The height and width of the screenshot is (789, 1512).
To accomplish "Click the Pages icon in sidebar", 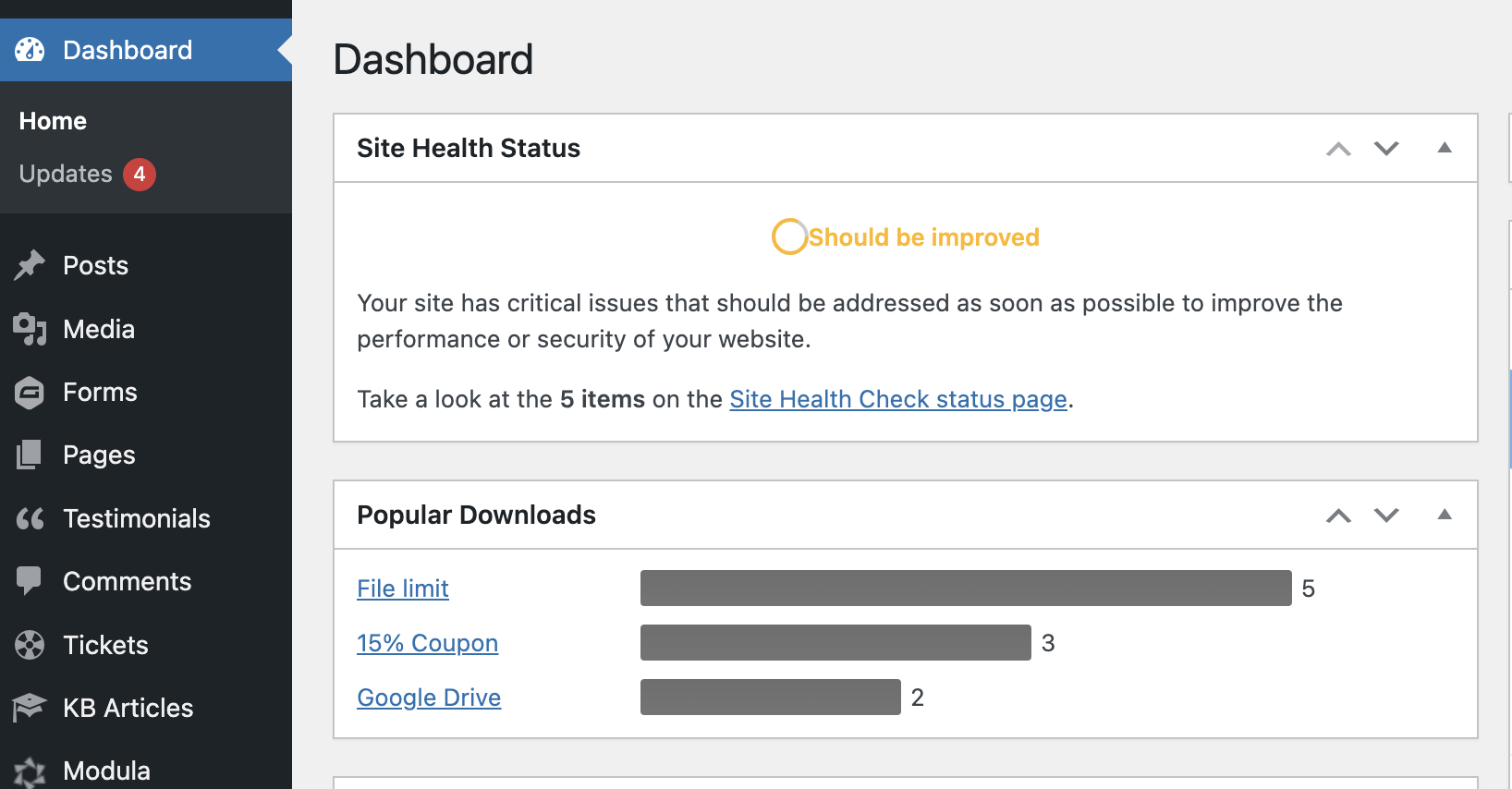I will click(30, 455).
